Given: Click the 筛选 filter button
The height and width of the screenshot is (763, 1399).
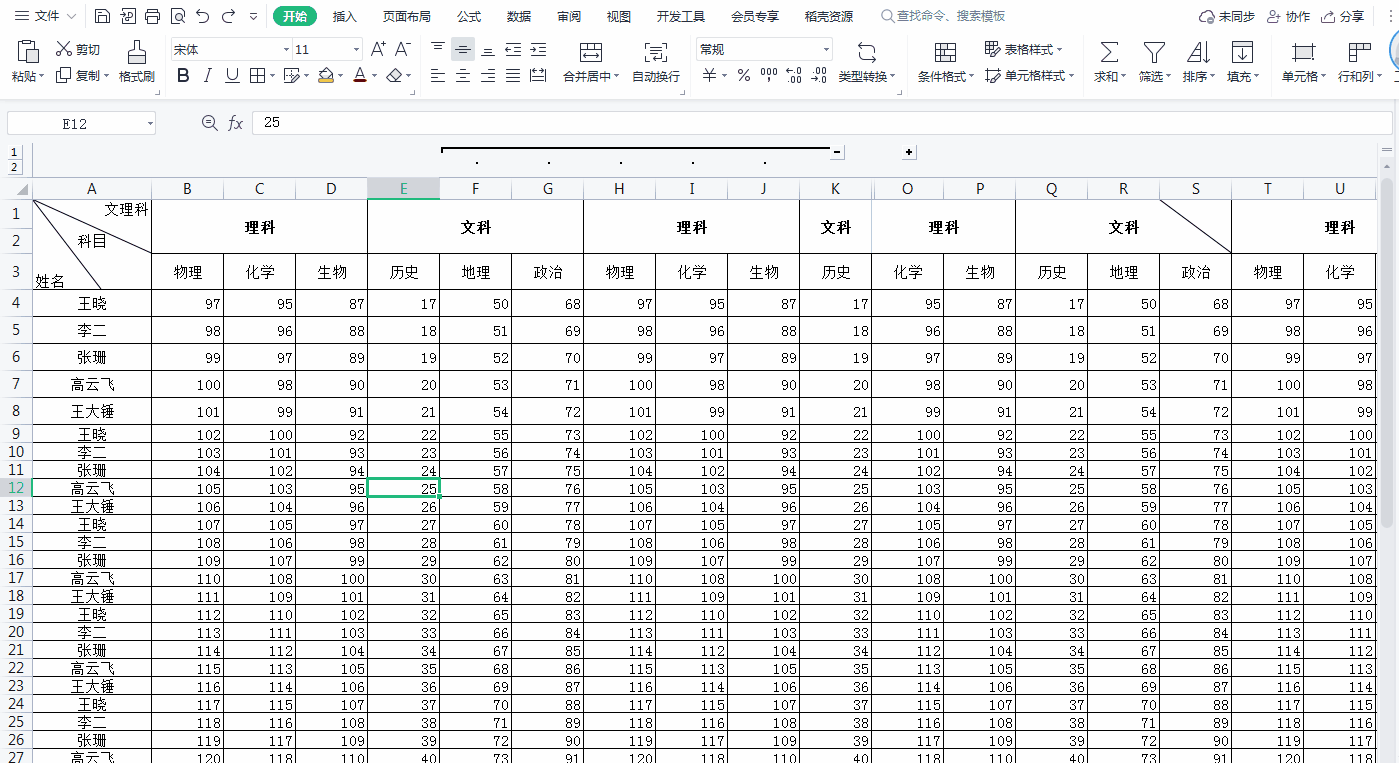Looking at the screenshot, I should tap(1154, 62).
